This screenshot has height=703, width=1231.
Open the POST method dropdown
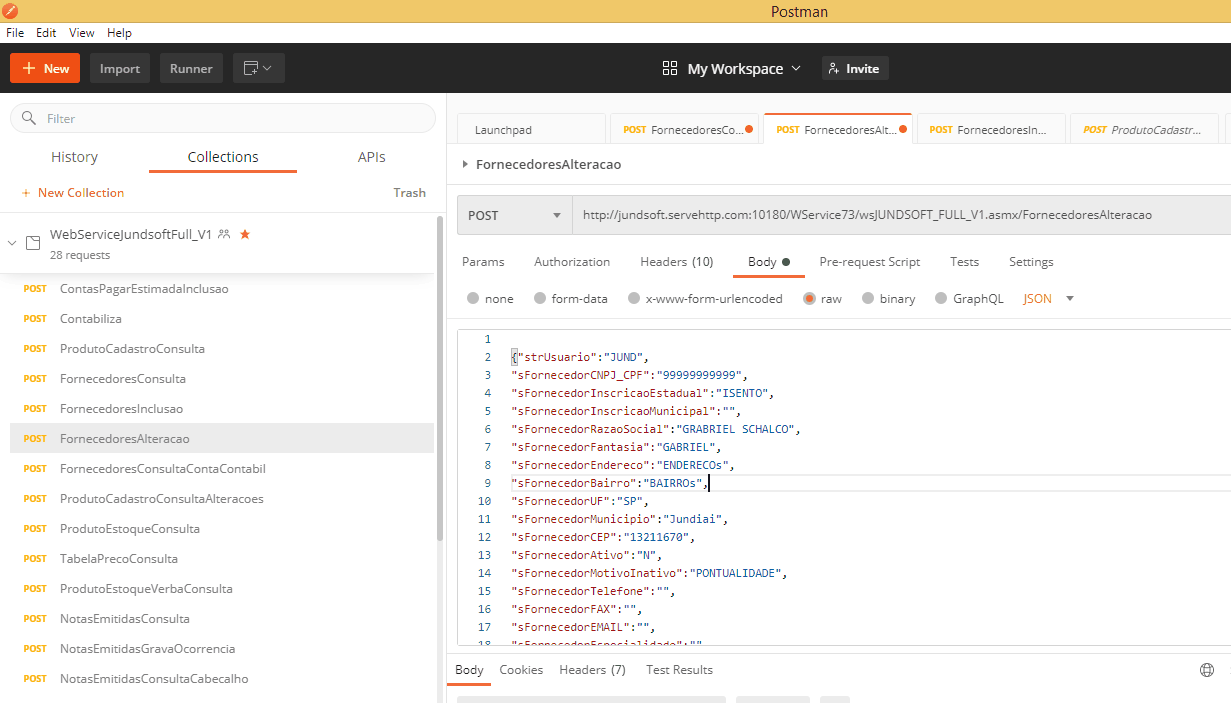[x=514, y=215]
